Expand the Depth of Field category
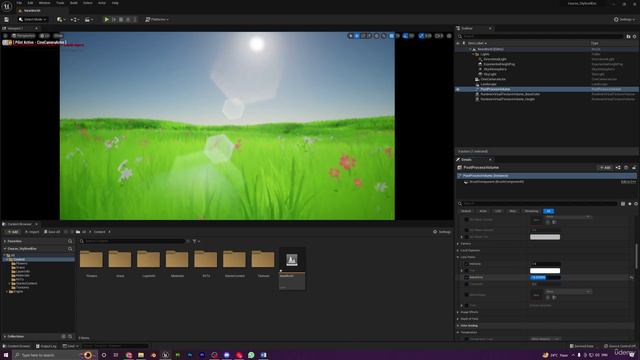 [458, 319]
